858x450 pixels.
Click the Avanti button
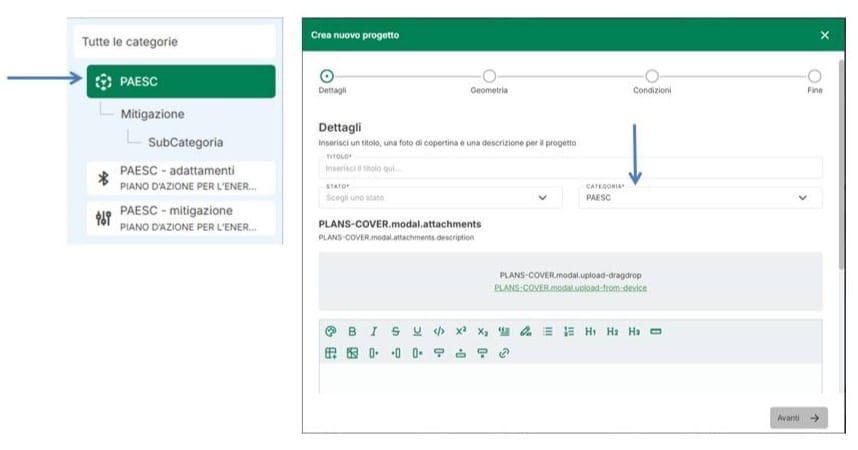tap(799, 418)
